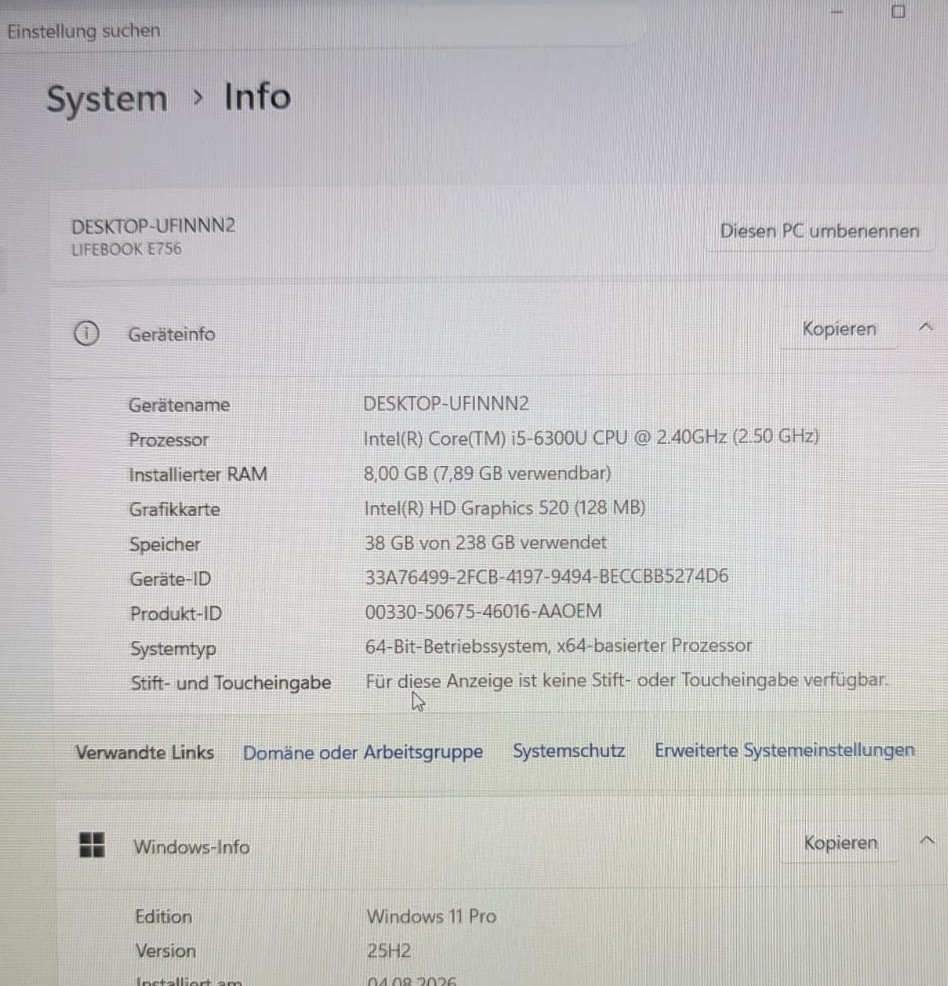The height and width of the screenshot is (986, 948).
Task: Click the Intel(R) HD Graphics 520 value
Action: pos(505,507)
